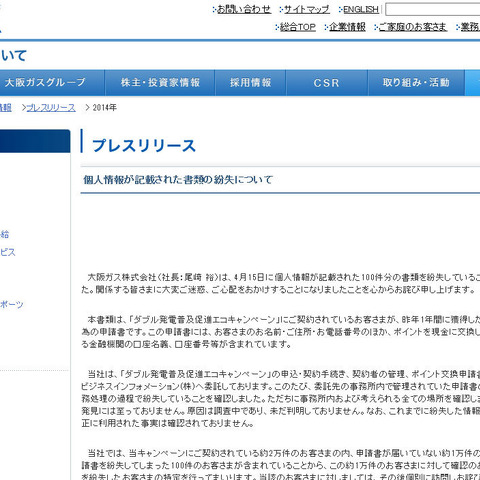Open the お問い合わせ contact link
Screen dimensions: 480x480
point(244,9)
